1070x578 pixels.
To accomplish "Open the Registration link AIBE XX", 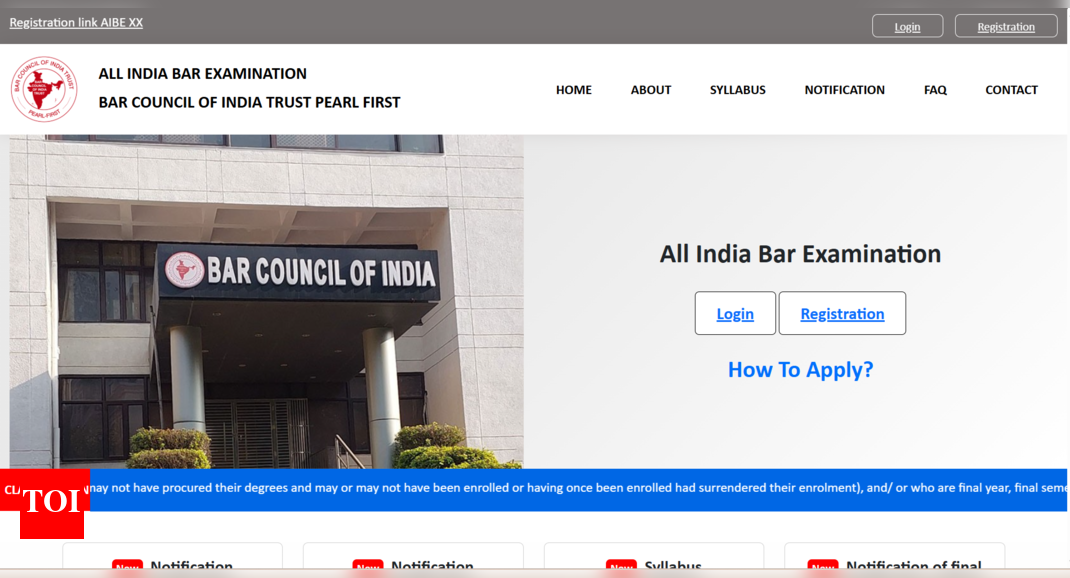I will [75, 21].
